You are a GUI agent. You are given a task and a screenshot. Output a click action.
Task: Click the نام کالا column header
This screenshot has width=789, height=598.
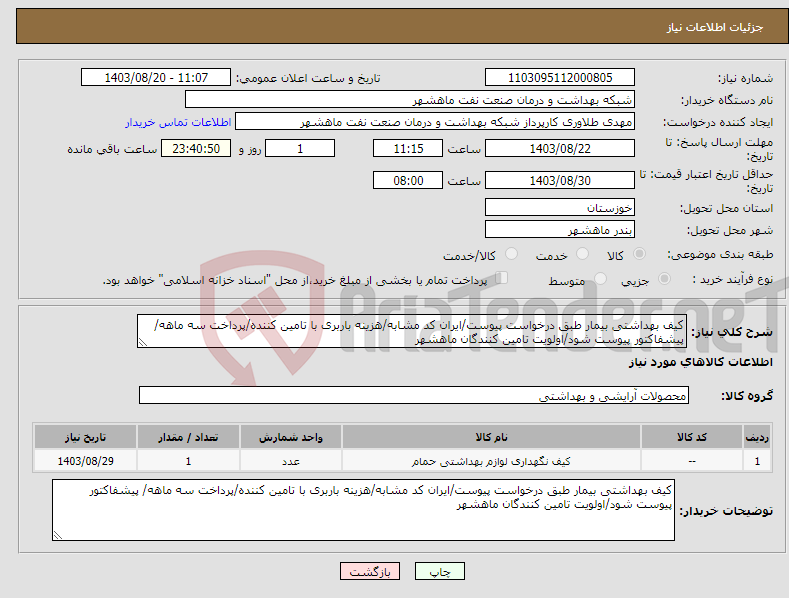click(x=491, y=437)
